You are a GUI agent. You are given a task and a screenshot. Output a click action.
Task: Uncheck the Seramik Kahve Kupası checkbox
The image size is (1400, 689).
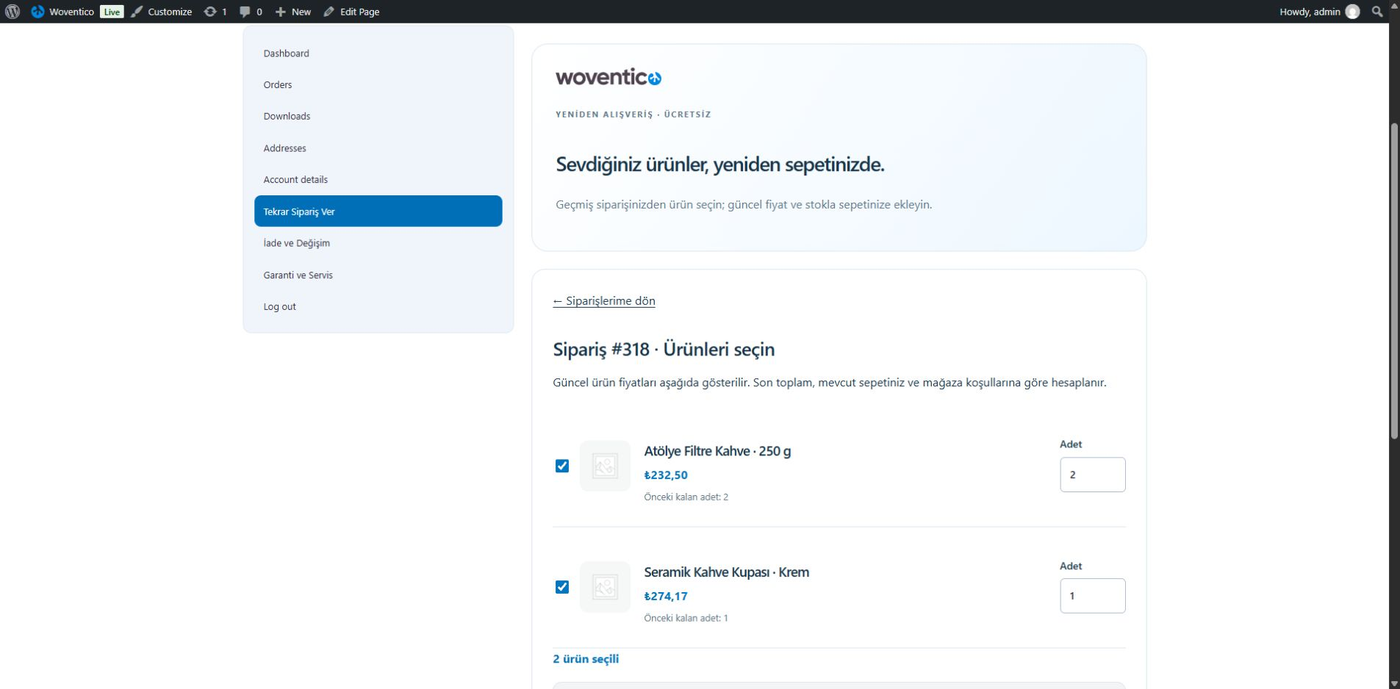pos(562,587)
